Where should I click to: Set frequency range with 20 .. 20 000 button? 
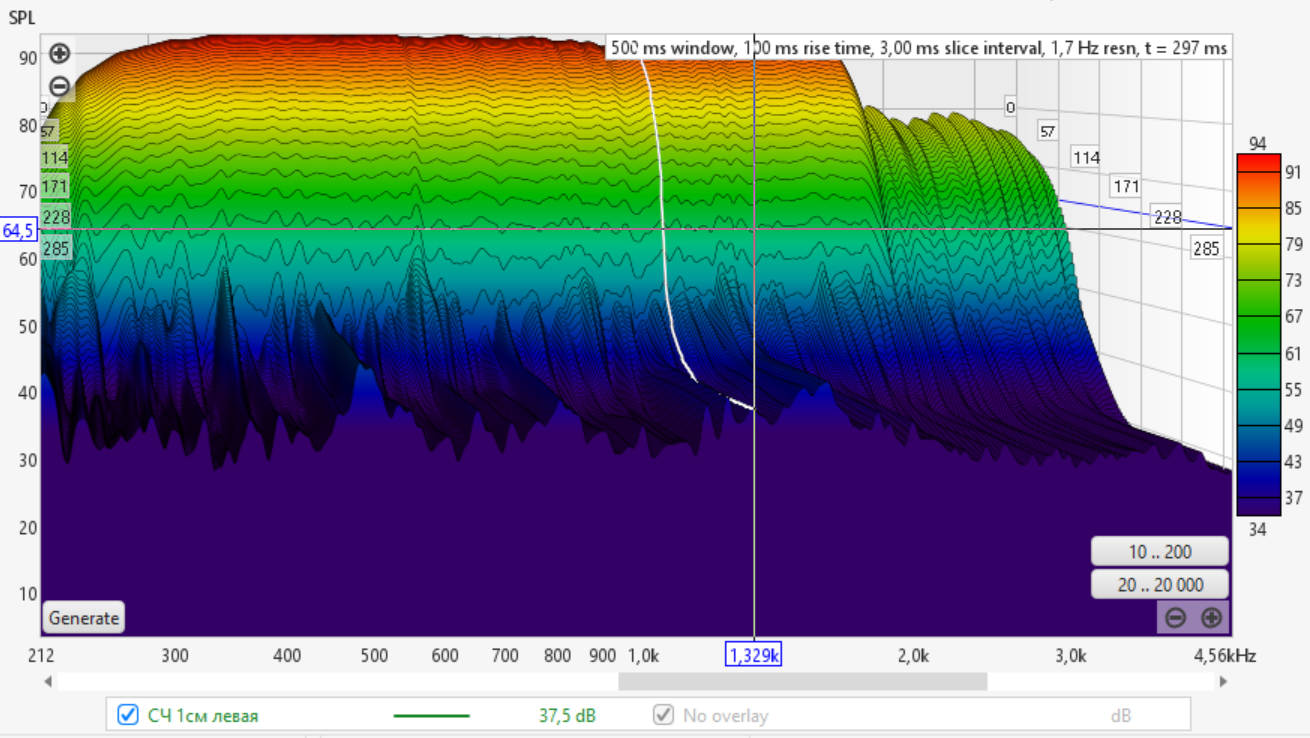point(1160,585)
